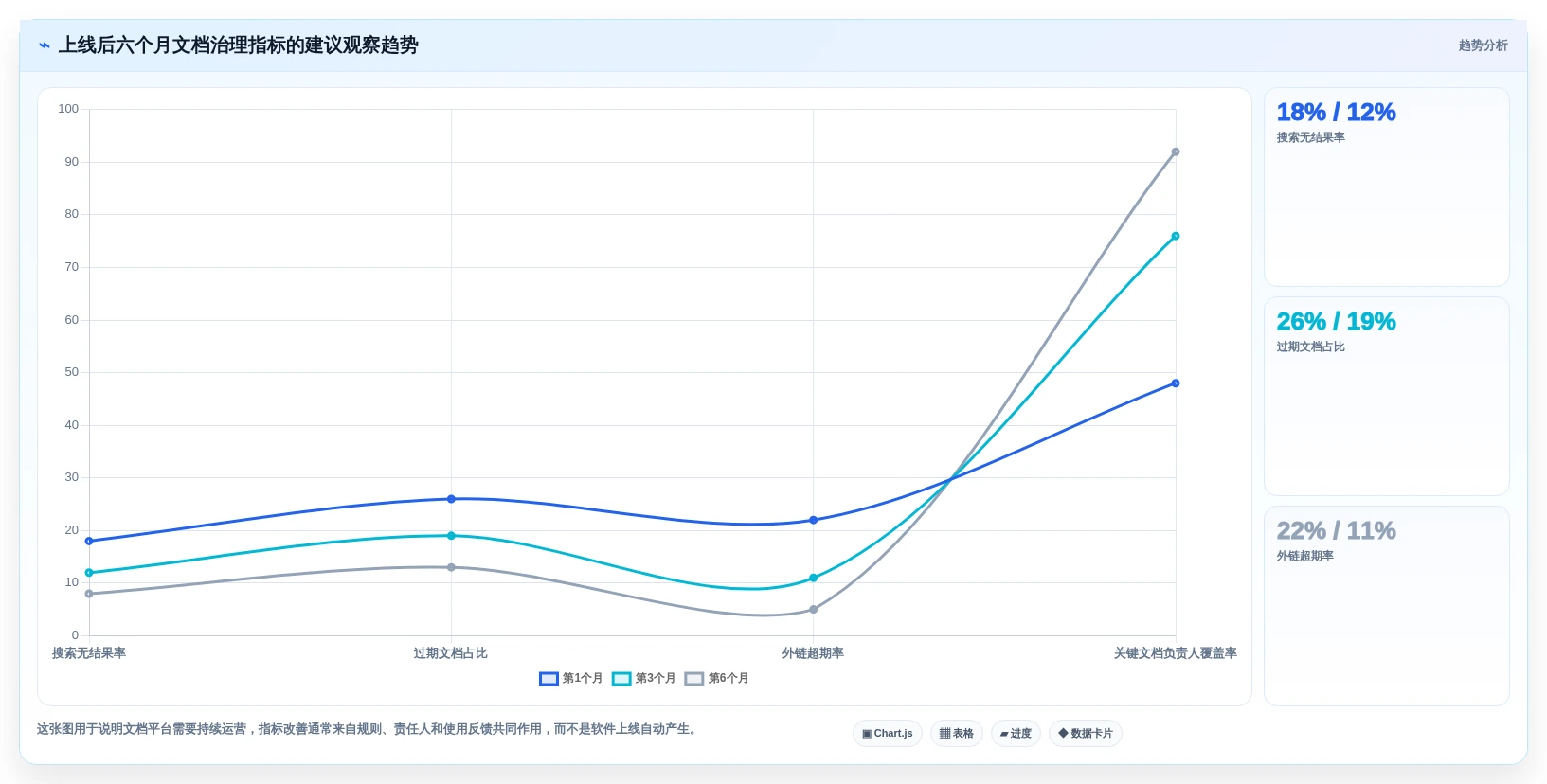
Task: Click 第3个月 point at 关键文档负责人覆盖率
Action: click(x=1176, y=237)
